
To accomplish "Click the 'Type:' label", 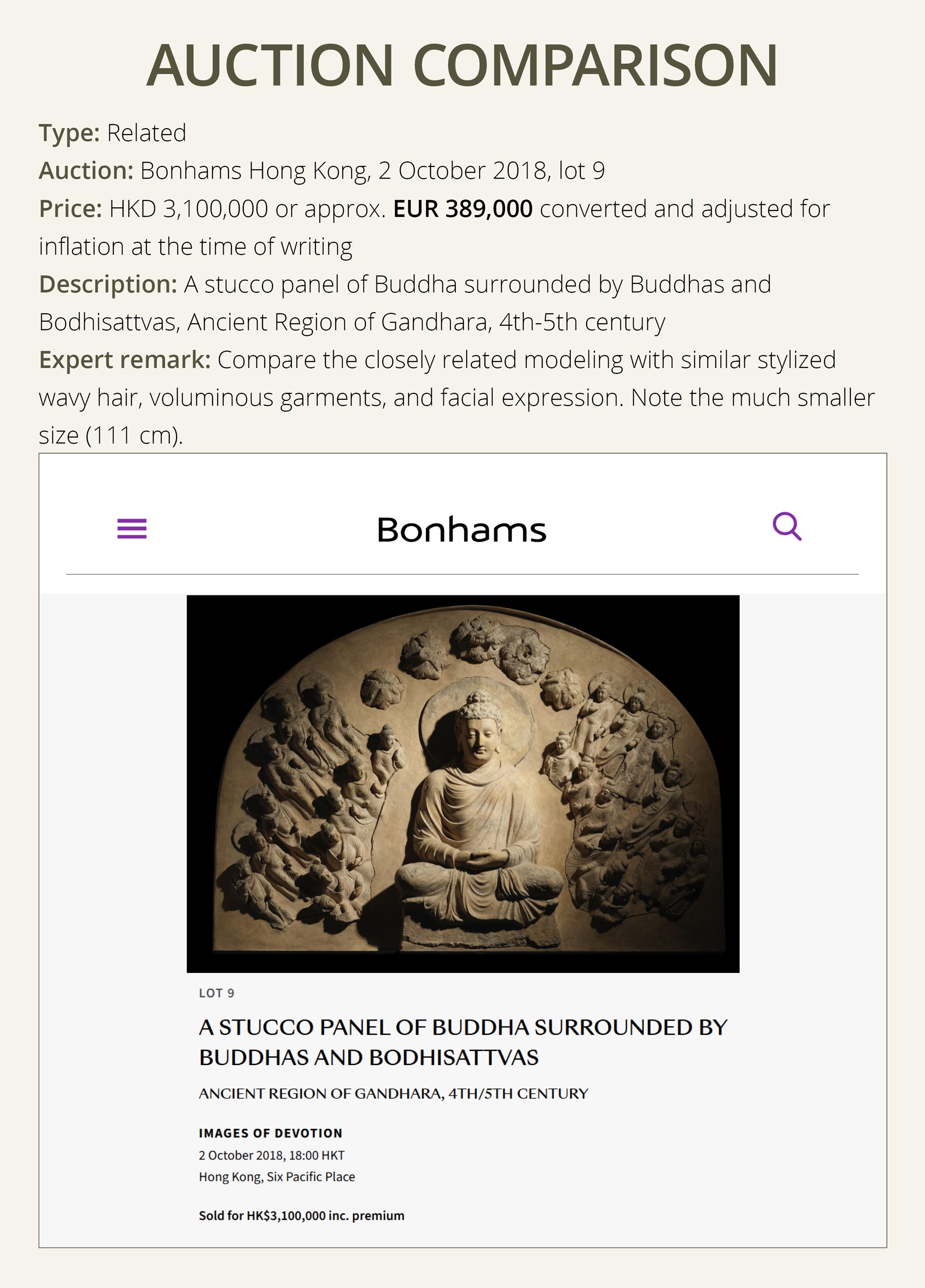I will (x=69, y=134).
